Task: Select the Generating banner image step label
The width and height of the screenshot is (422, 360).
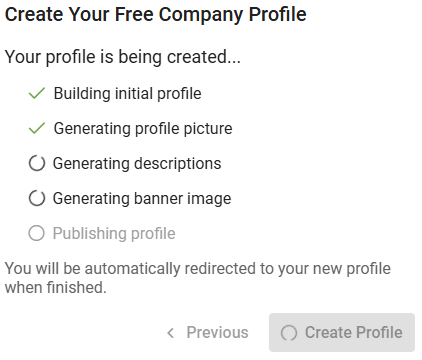Action: (x=142, y=199)
